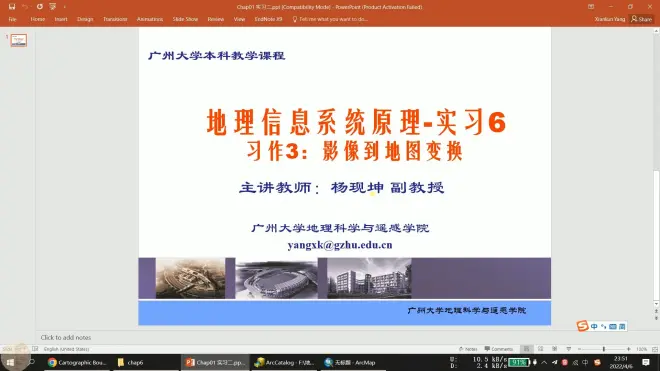Open the Xiankun Yang account name
Image resolution: width=660 pixels, height=371 pixels.
pyautogui.click(x=609, y=19)
